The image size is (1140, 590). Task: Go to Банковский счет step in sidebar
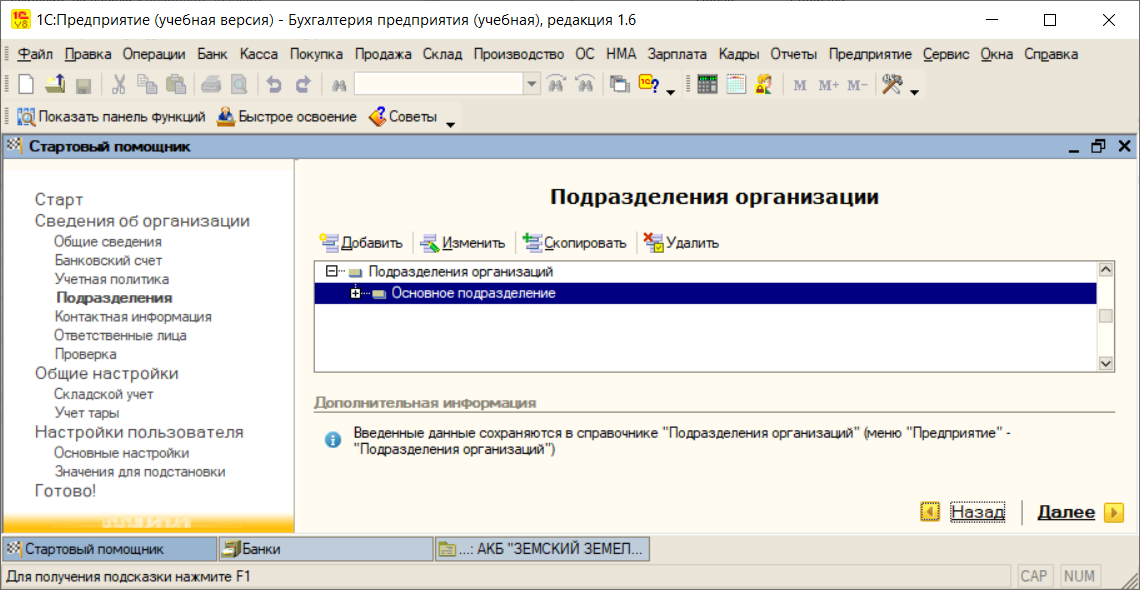pyautogui.click(x=108, y=260)
